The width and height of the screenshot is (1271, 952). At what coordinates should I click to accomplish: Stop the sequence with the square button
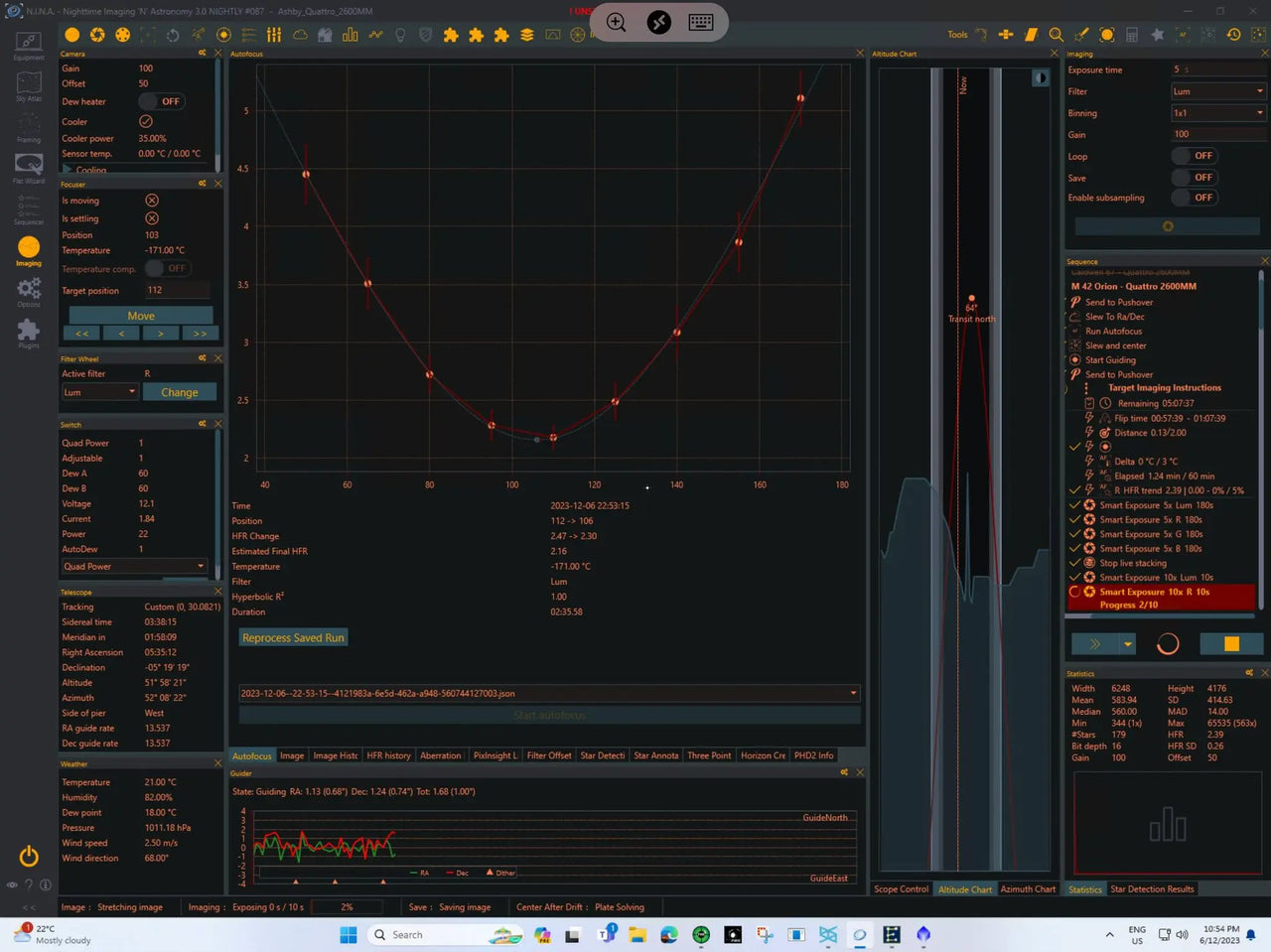(x=1230, y=644)
